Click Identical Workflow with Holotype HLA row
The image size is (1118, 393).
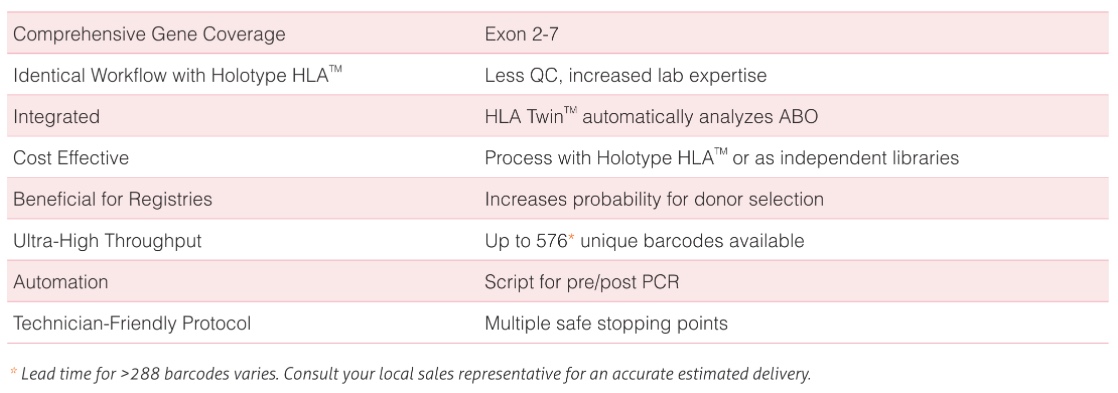coord(558,75)
